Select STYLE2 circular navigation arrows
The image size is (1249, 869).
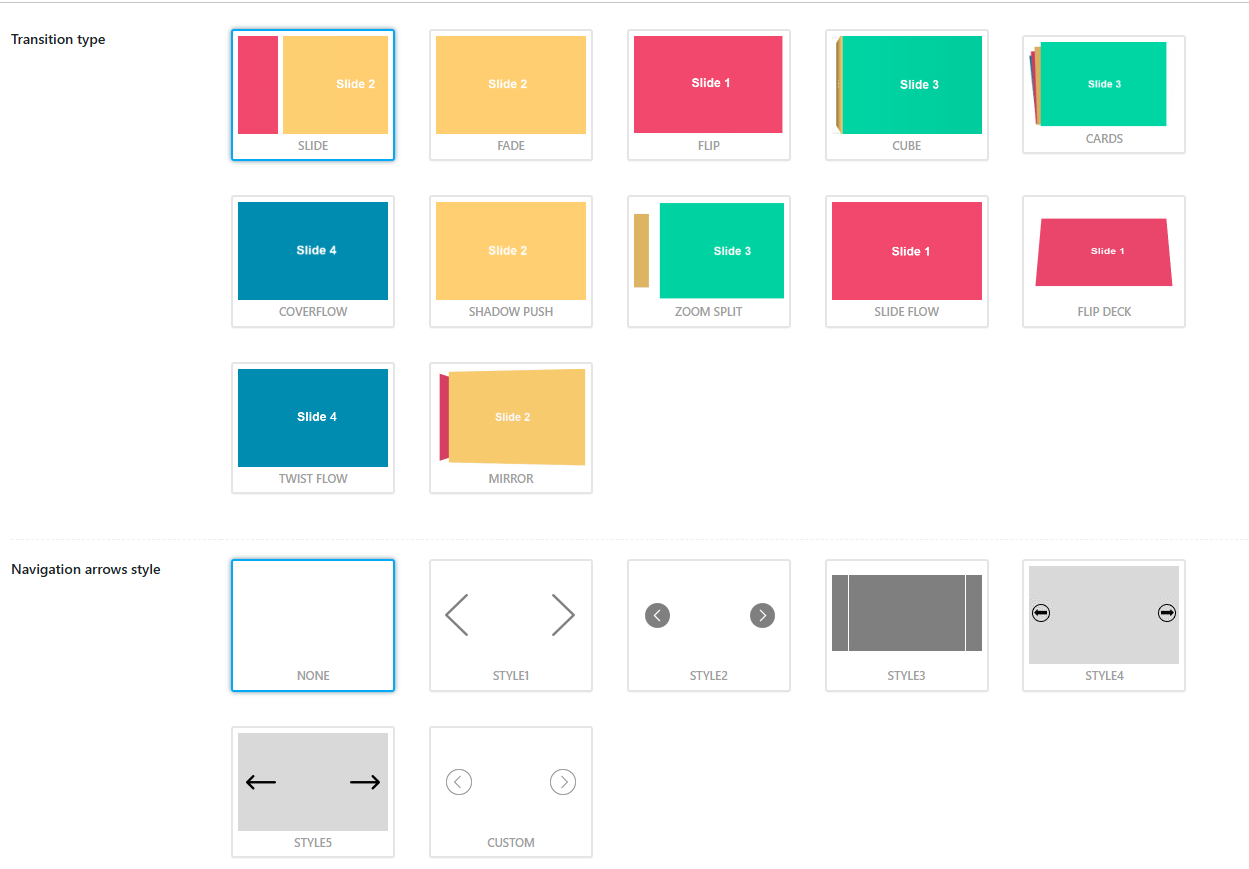click(x=708, y=625)
